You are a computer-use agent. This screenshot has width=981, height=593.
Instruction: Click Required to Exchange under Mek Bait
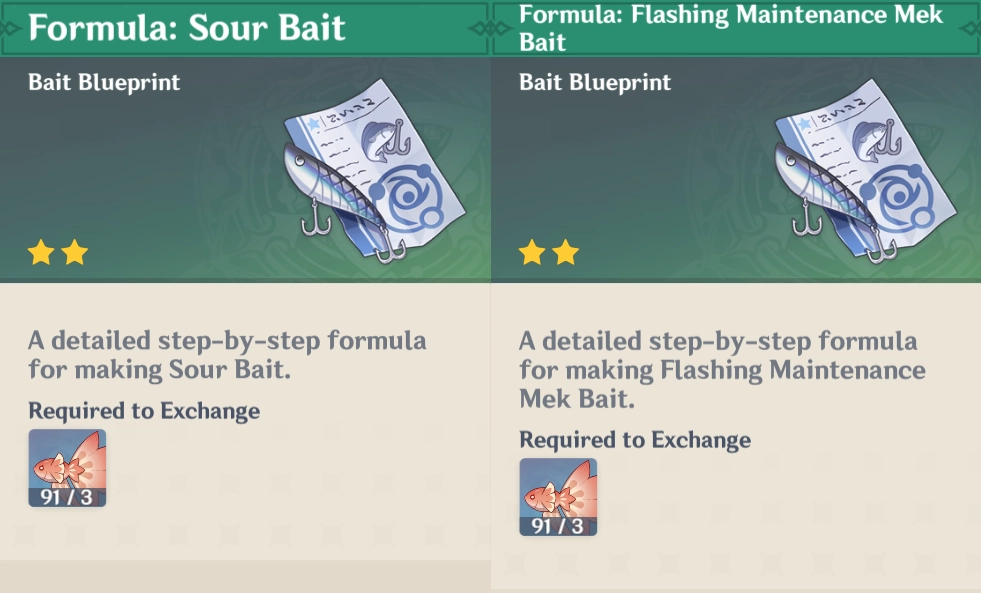pos(635,440)
